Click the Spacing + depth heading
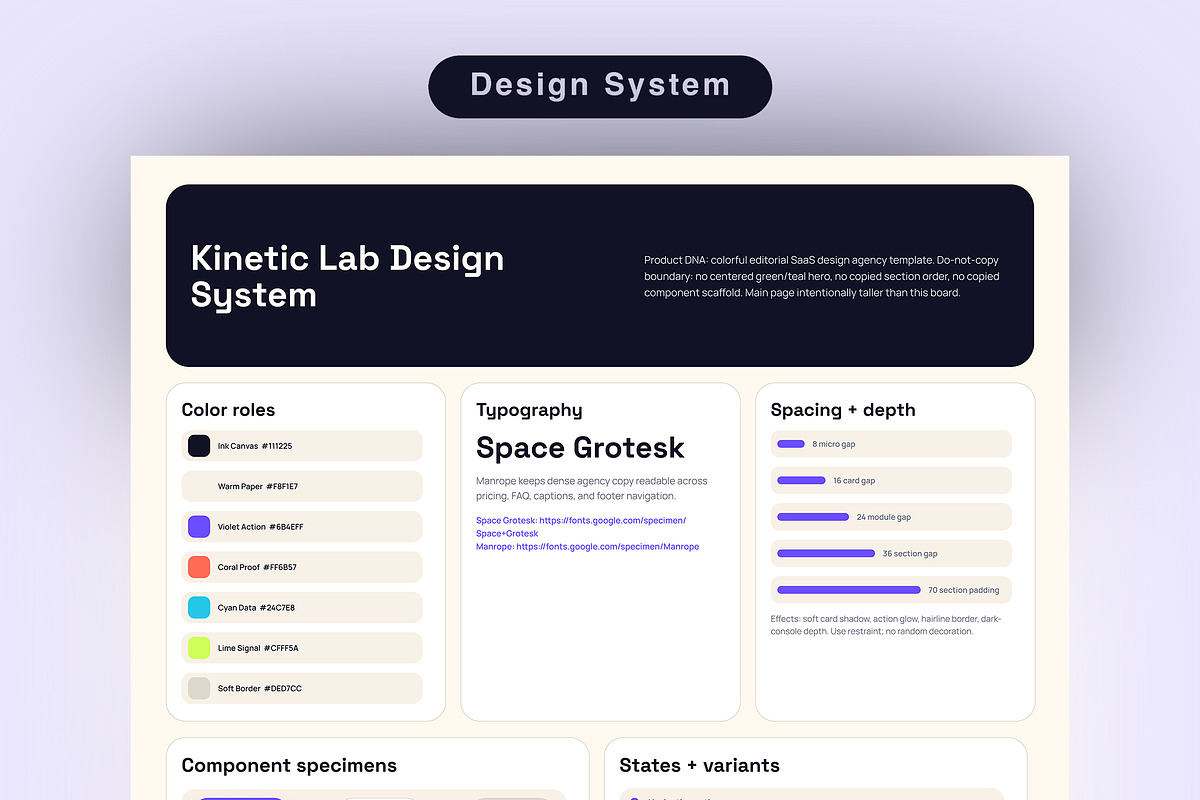 point(843,410)
